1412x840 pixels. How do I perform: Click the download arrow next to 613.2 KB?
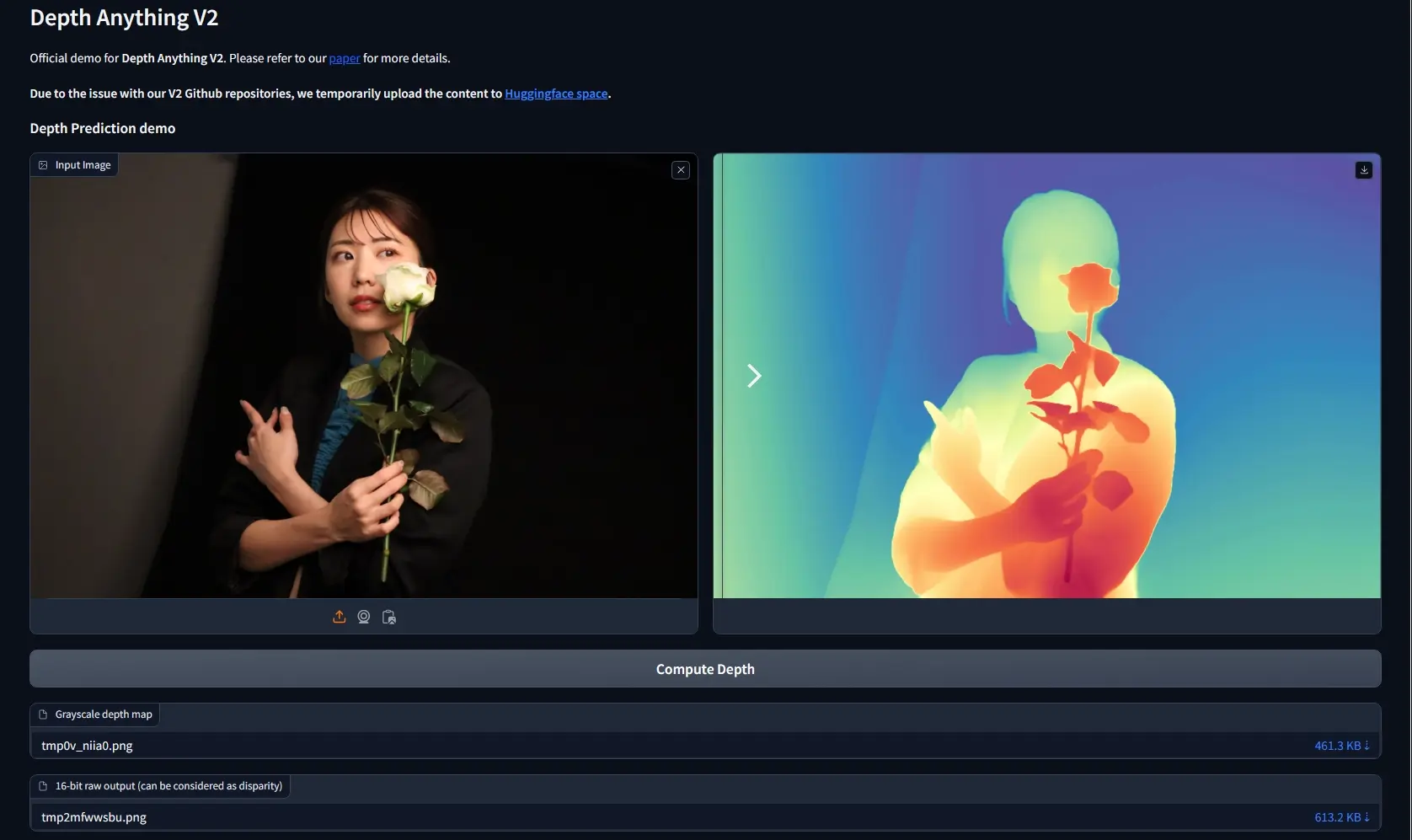(1367, 816)
